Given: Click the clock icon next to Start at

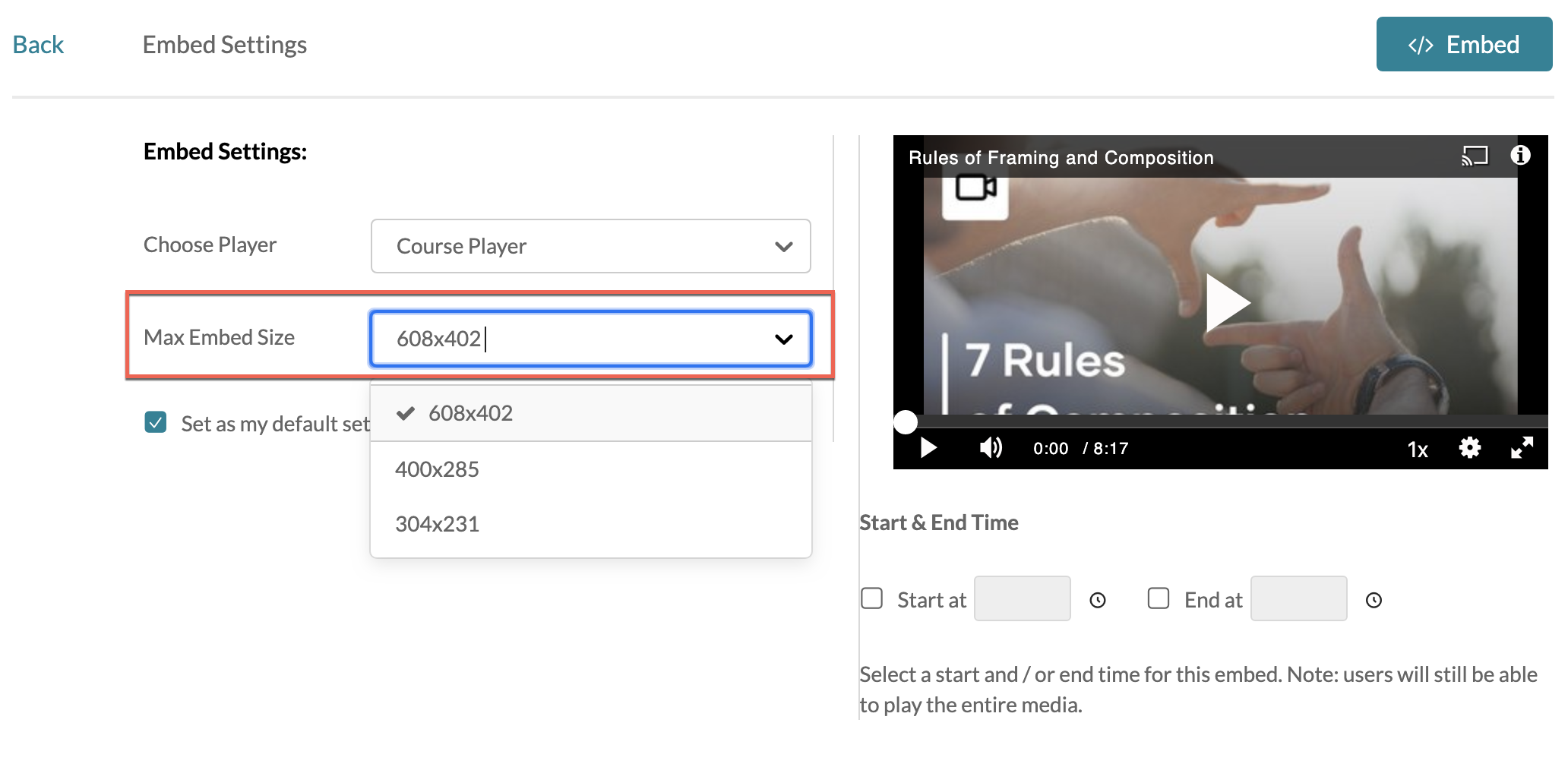Looking at the screenshot, I should [1098, 601].
